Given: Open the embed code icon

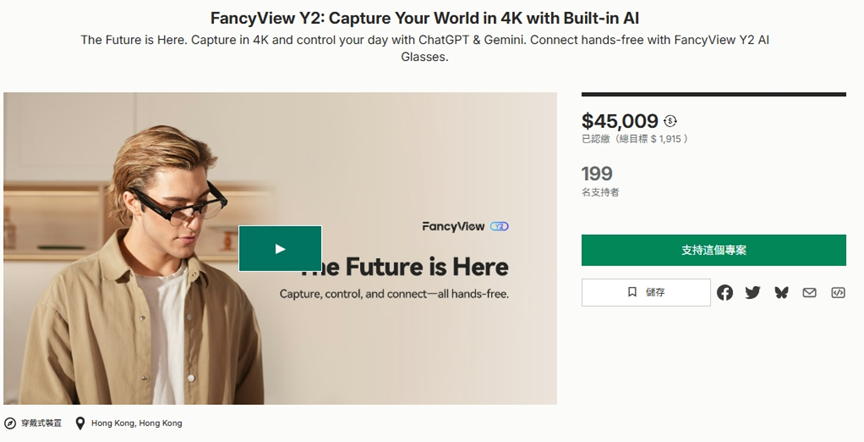Looking at the screenshot, I should [x=838, y=293].
